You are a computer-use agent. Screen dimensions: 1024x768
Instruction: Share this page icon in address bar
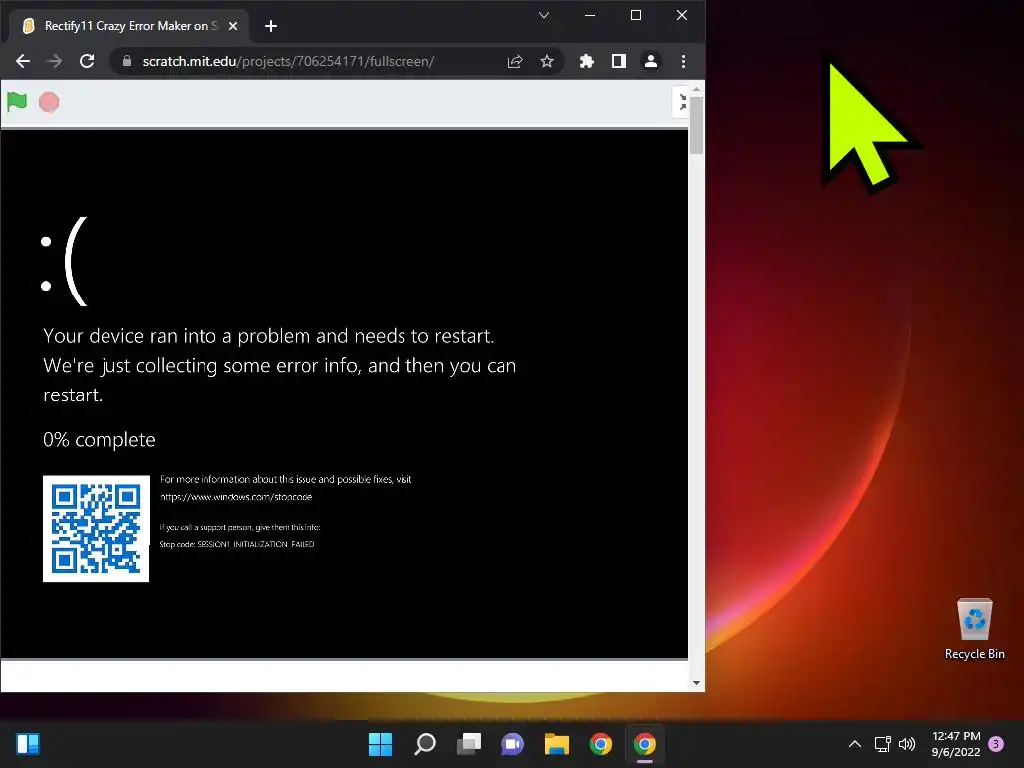pyautogui.click(x=515, y=61)
